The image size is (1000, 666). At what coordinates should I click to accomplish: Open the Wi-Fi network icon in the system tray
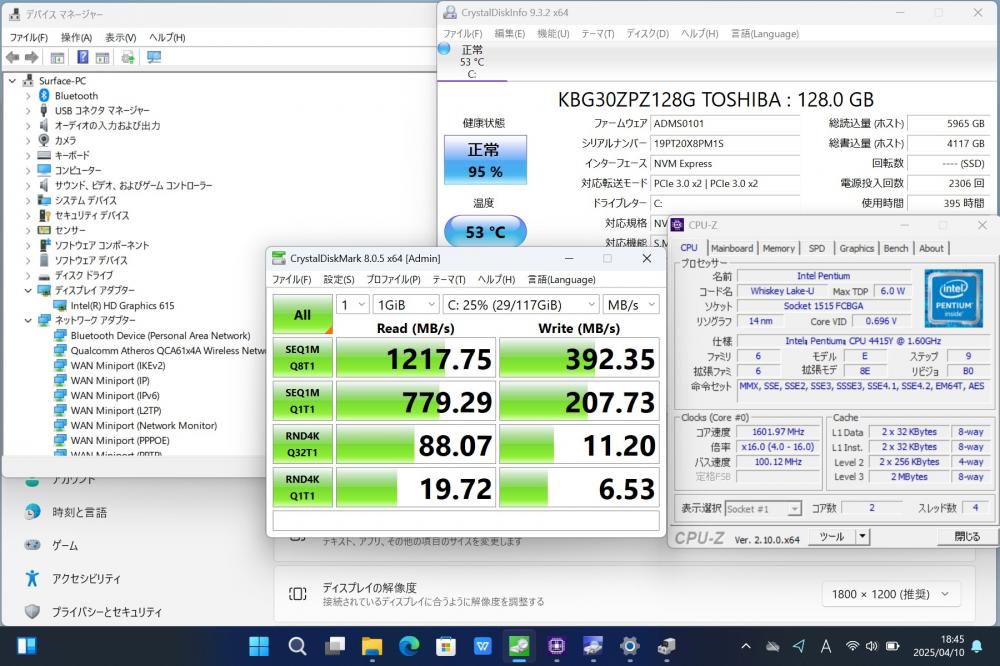pyautogui.click(x=852, y=646)
